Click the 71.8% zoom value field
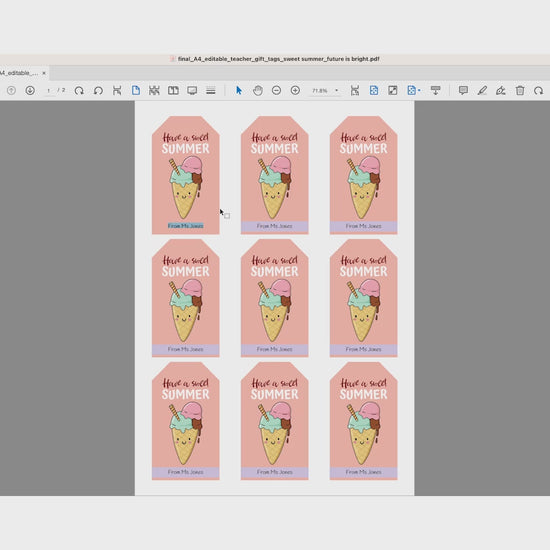The height and width of the screenshot is (550, 550). 320,90
